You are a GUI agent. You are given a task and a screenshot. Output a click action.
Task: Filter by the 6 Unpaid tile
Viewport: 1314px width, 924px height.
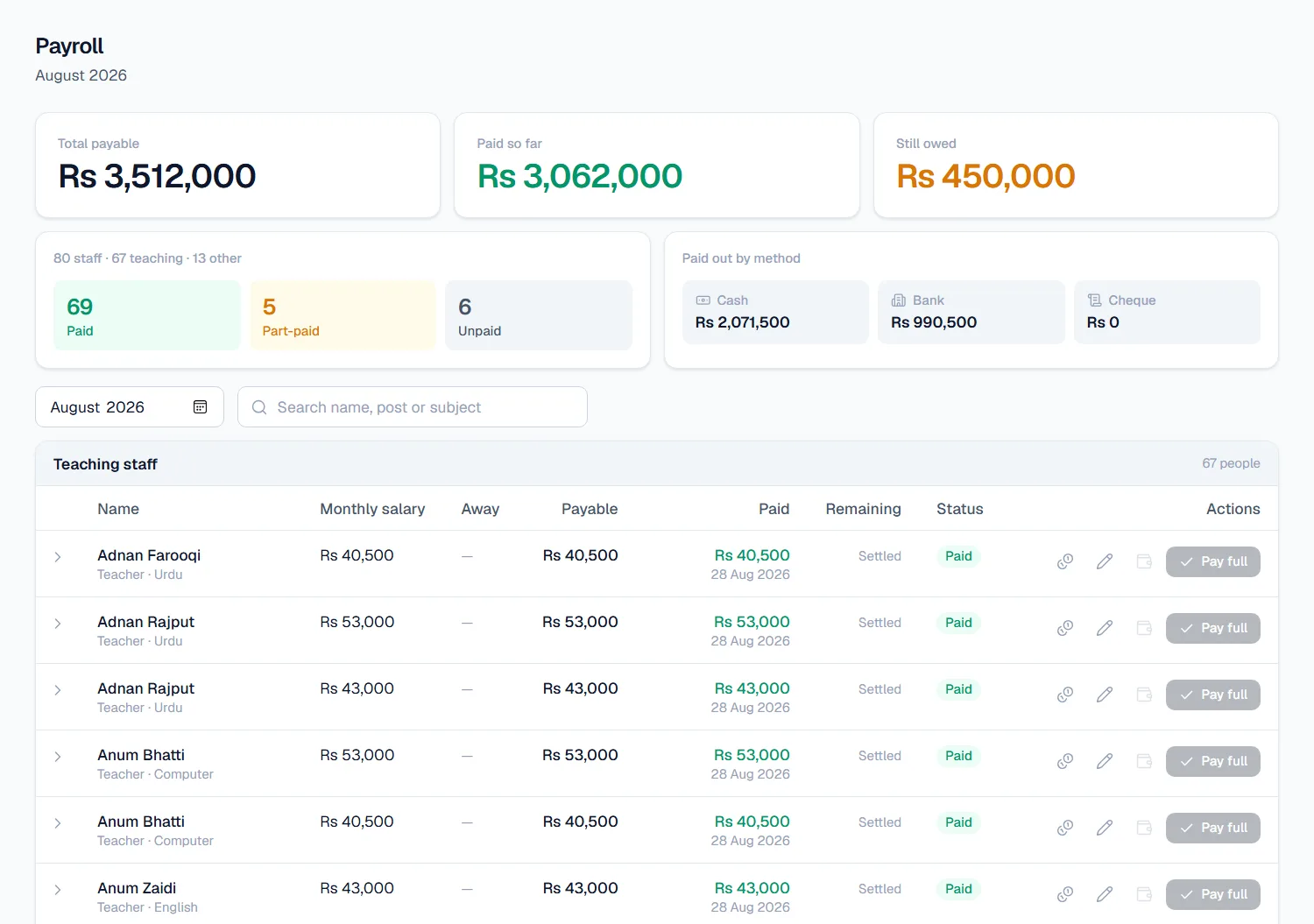(x=539, y=315)
